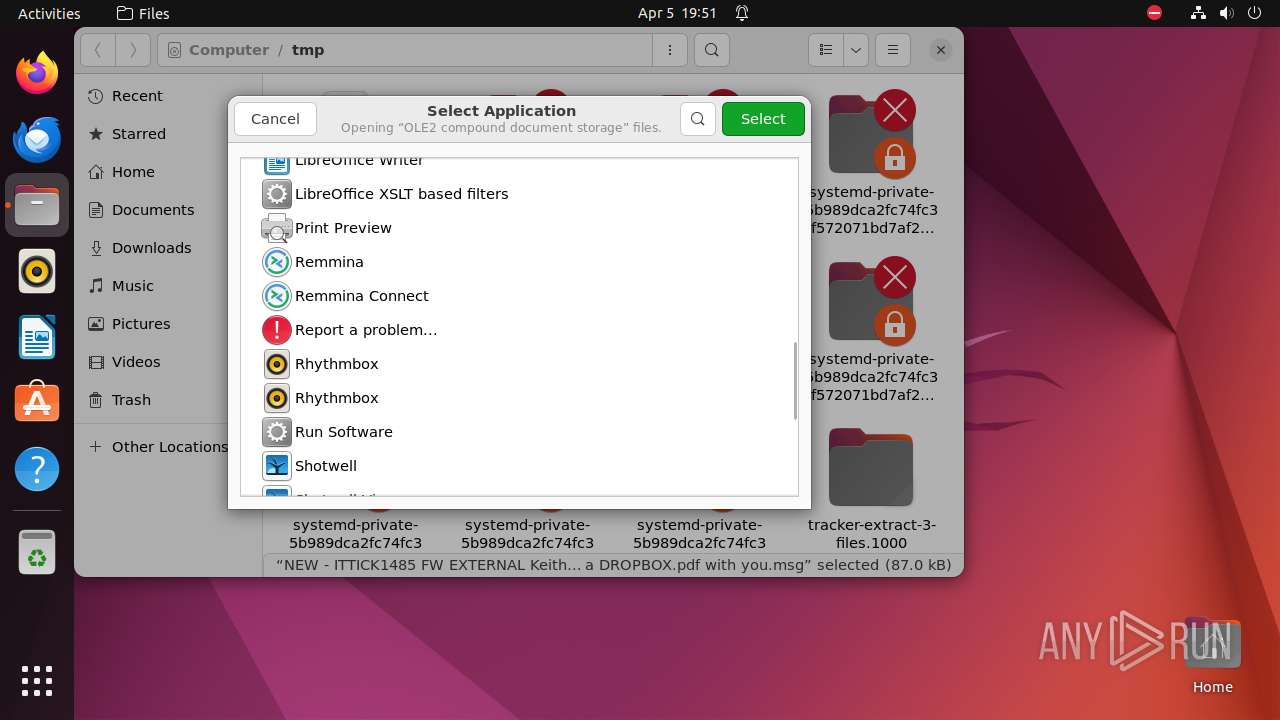Go forward in Files navigation
Image resolution: width=1280 pixels, height=720 pixels.
click(133, 50)
